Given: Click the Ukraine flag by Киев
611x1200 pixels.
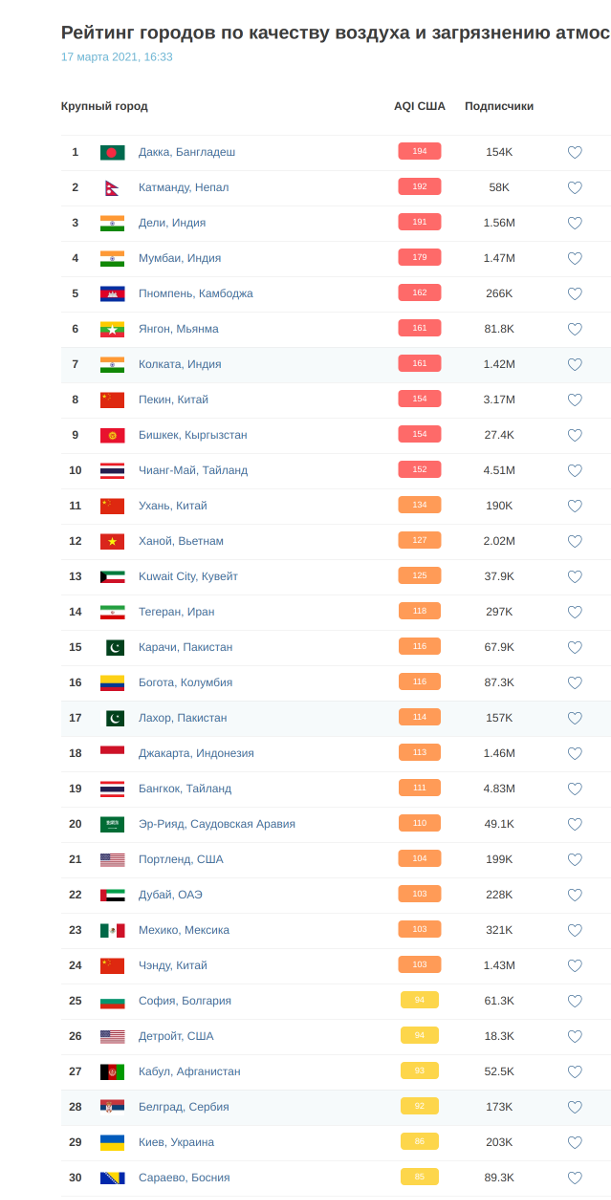Looking at the screenshot, I should coord(112,1142).
